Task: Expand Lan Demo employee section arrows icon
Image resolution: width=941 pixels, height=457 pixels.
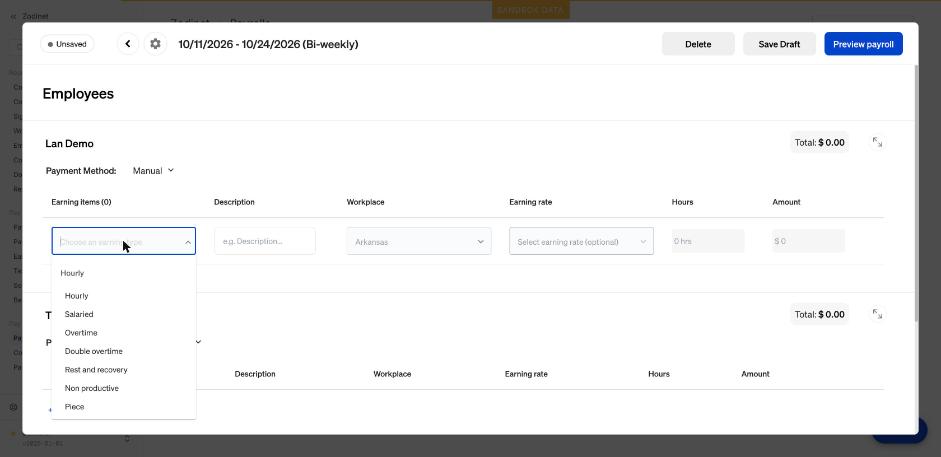Action: tap(877, 142)
